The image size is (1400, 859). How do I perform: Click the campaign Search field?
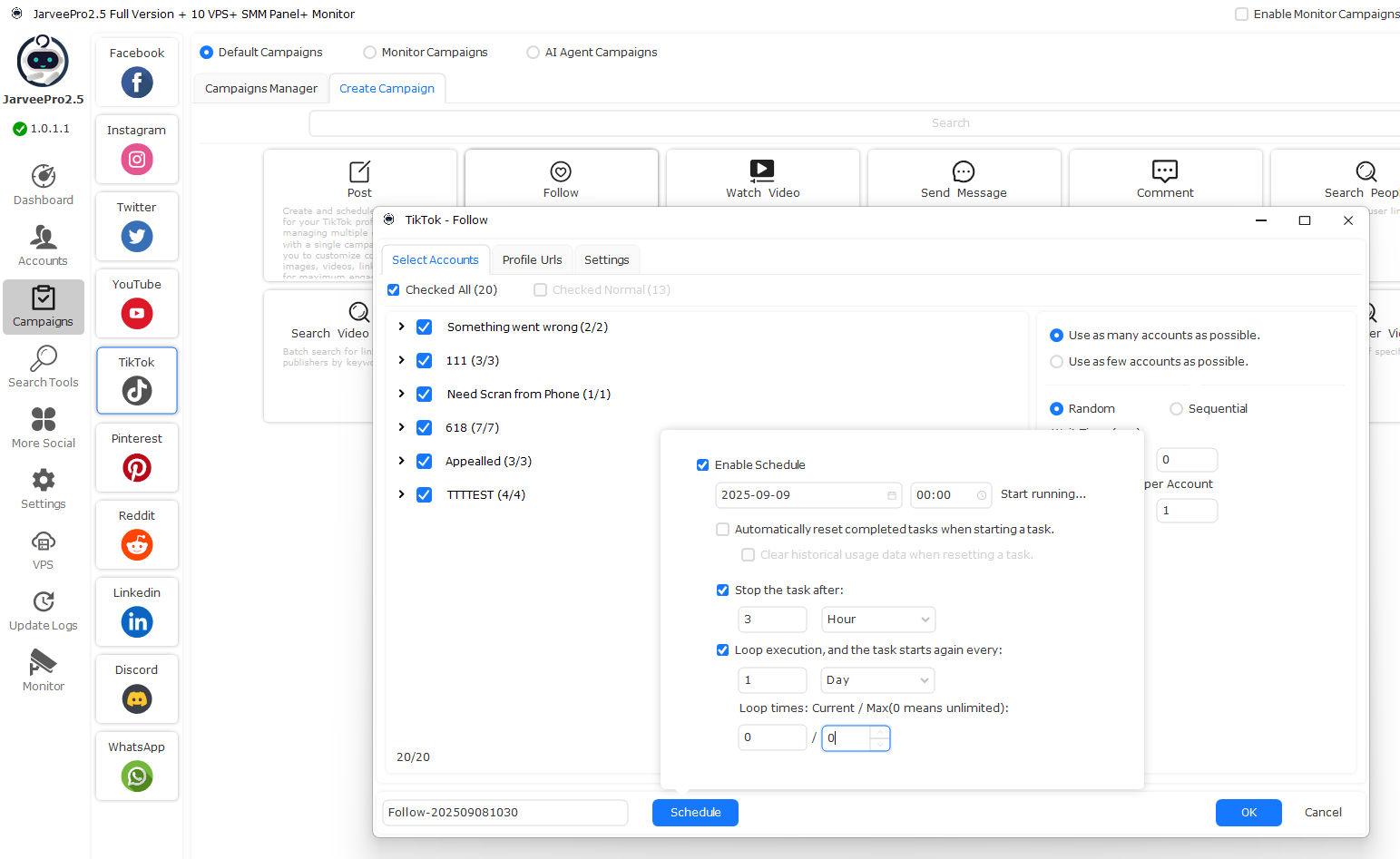click(x=855, y=123)
